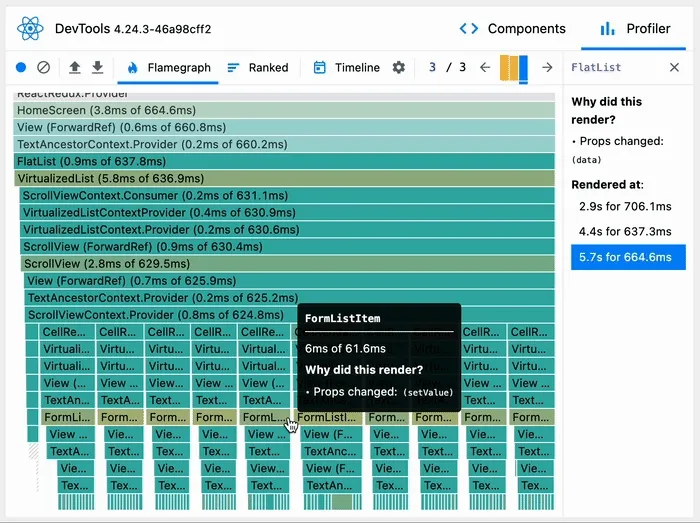Select the blue commit bar in the commit chart
The width and height of the screenshot is (700, 523).
click(x=523, y=69)
